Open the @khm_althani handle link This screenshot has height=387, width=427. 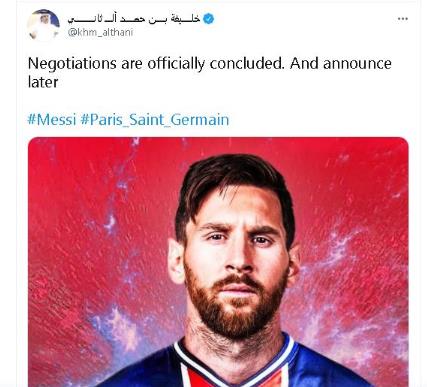point(100,32)
